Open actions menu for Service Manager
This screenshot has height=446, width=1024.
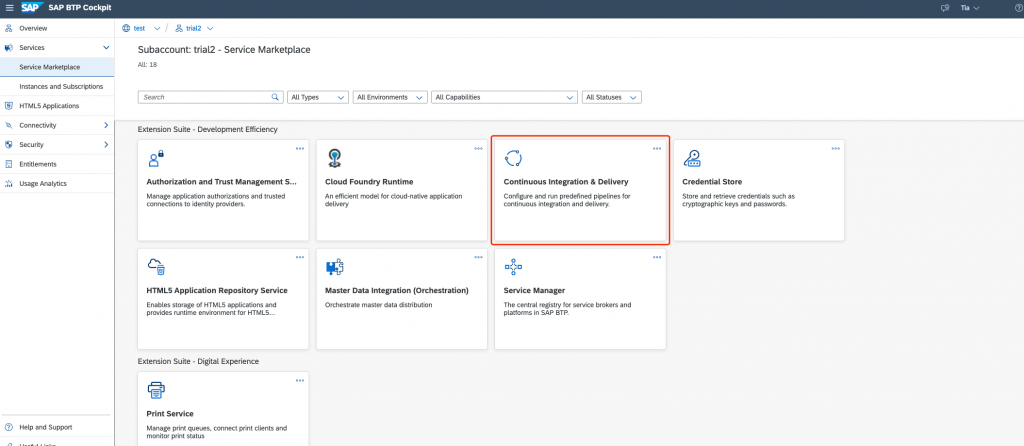[x=657, y=257]
